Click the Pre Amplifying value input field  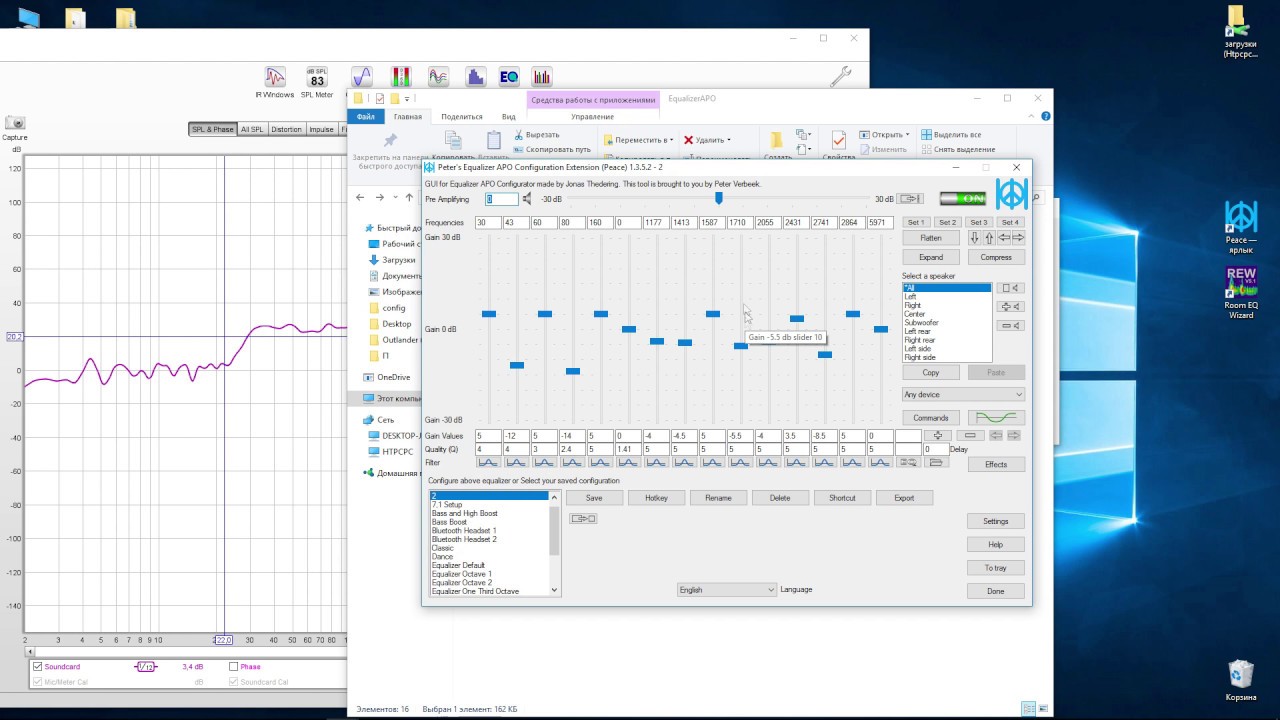[502, 199]
